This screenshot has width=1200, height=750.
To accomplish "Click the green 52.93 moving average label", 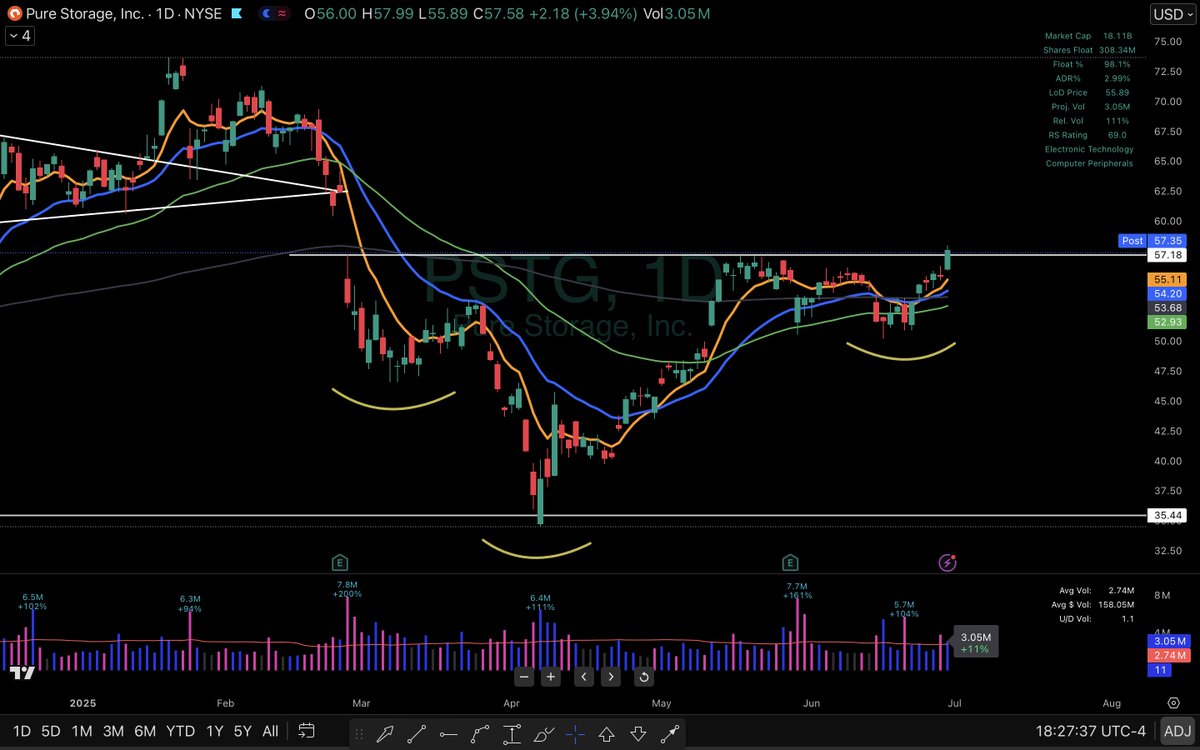I will 1168,321.
